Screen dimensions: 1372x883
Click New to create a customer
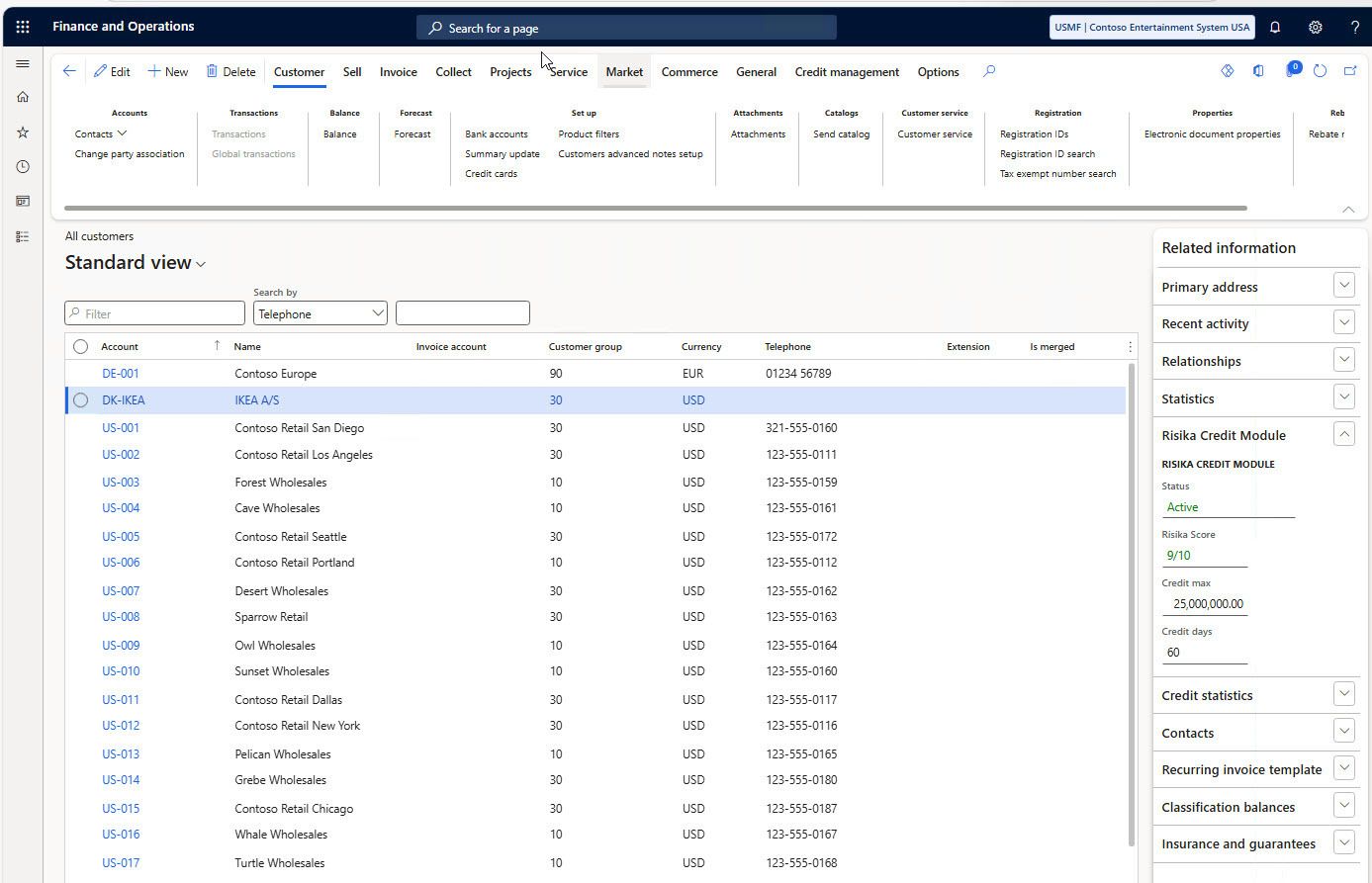[x=168, y=71]
